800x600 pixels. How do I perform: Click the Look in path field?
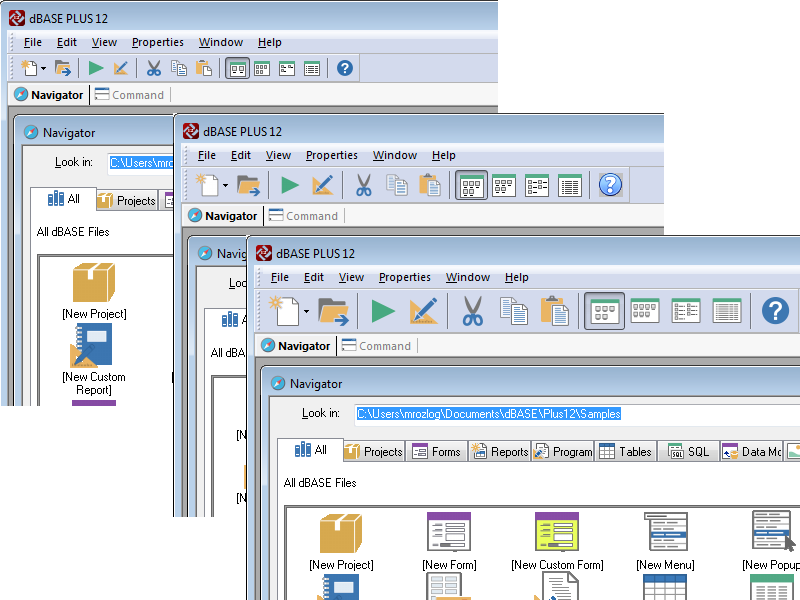[x=578, y=414]
